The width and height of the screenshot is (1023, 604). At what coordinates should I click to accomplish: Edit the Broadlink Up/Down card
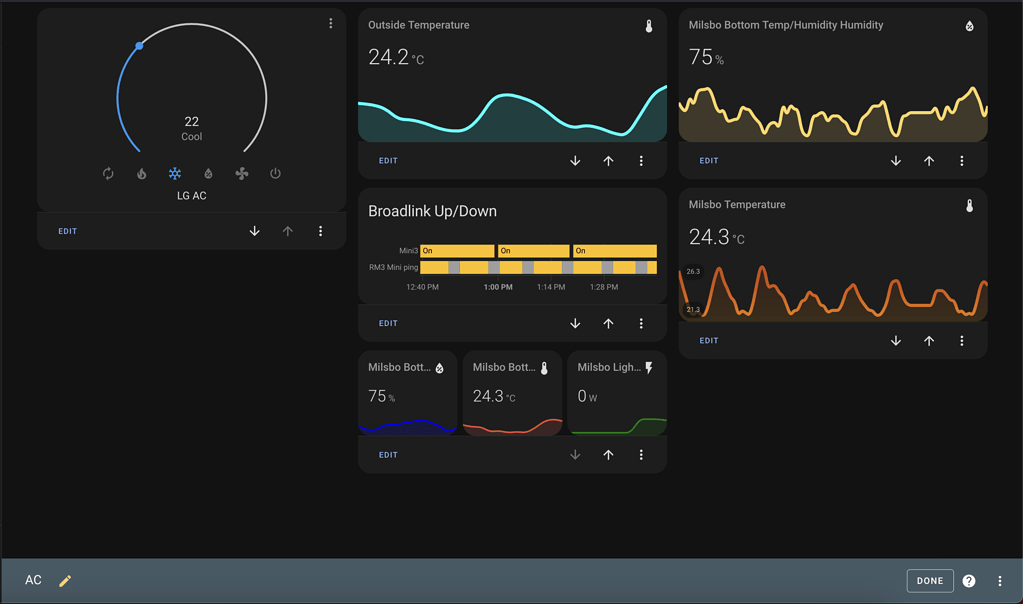387,323
